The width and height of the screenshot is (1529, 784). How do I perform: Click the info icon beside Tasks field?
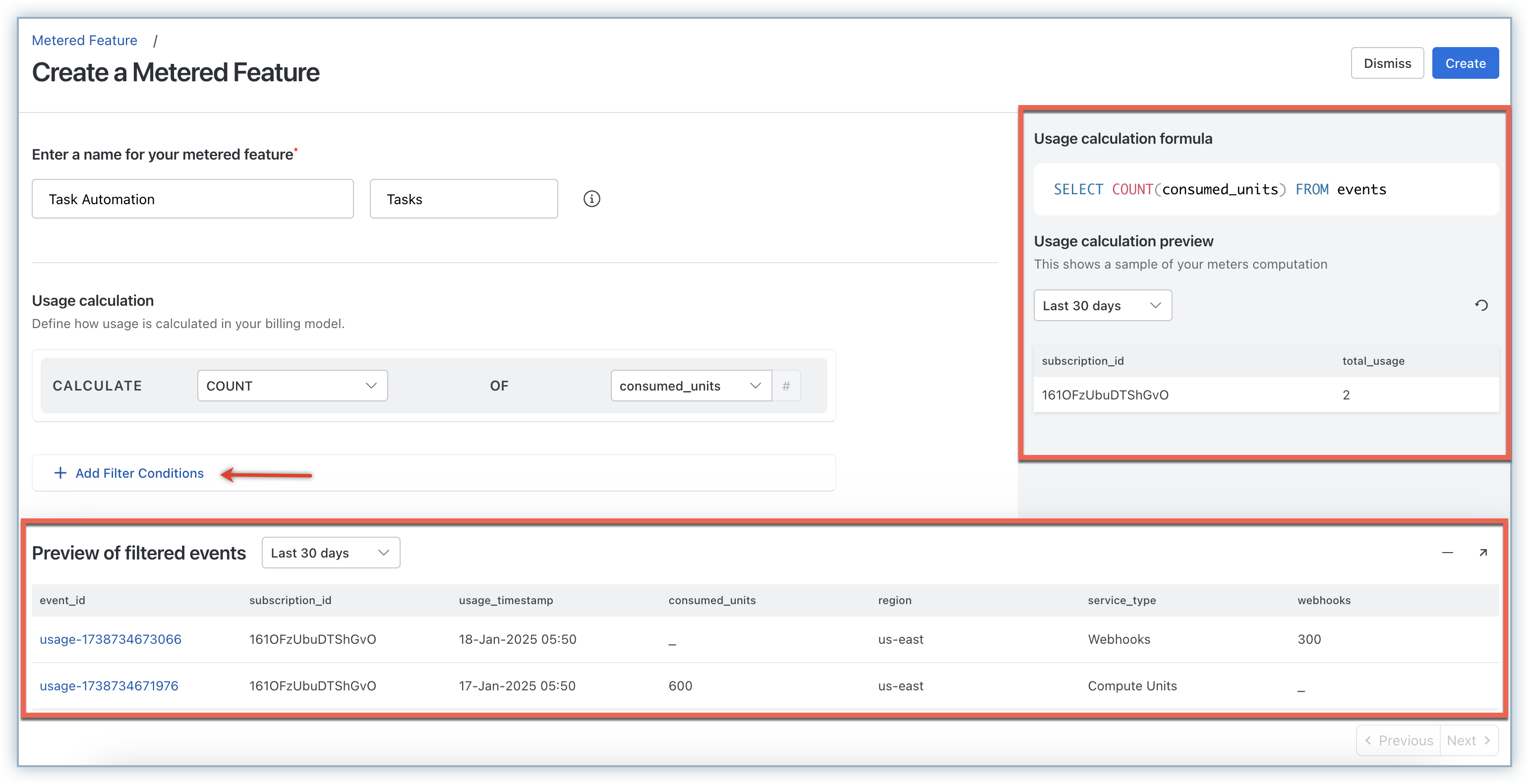591,199
